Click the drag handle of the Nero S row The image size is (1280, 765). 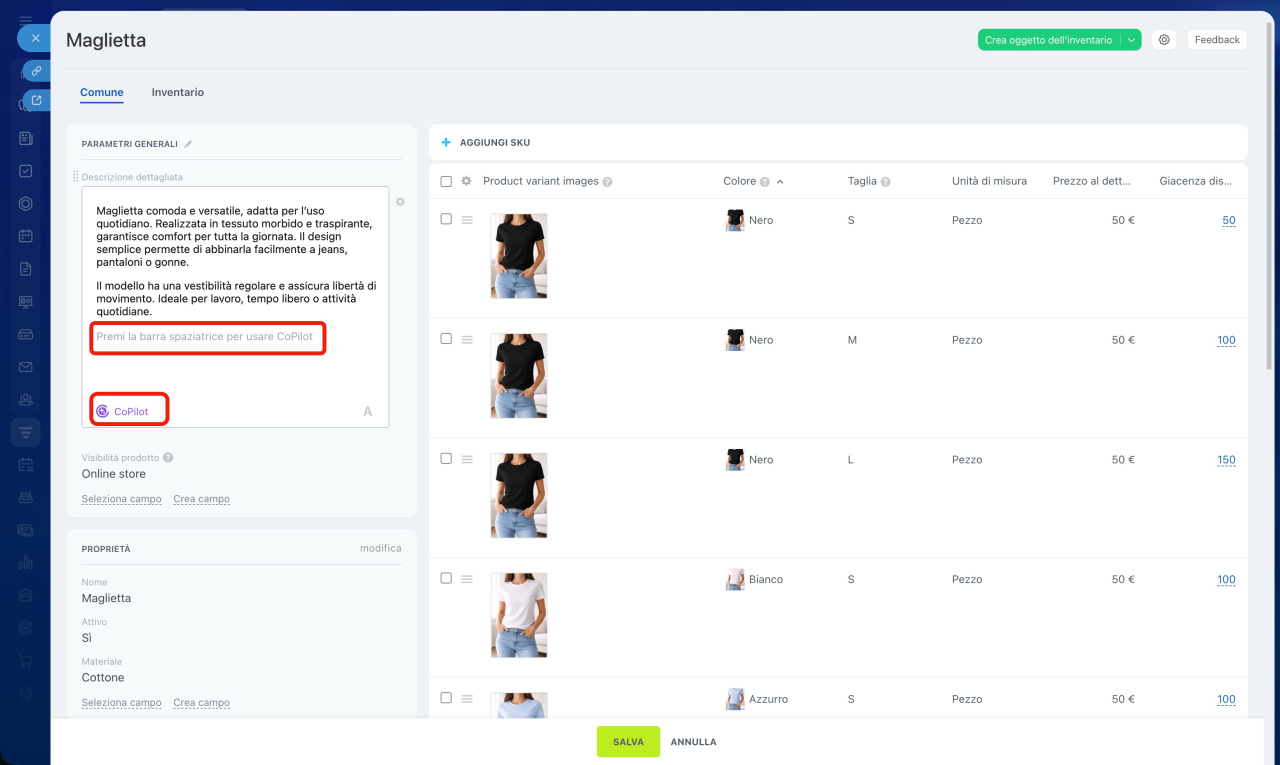467,220
